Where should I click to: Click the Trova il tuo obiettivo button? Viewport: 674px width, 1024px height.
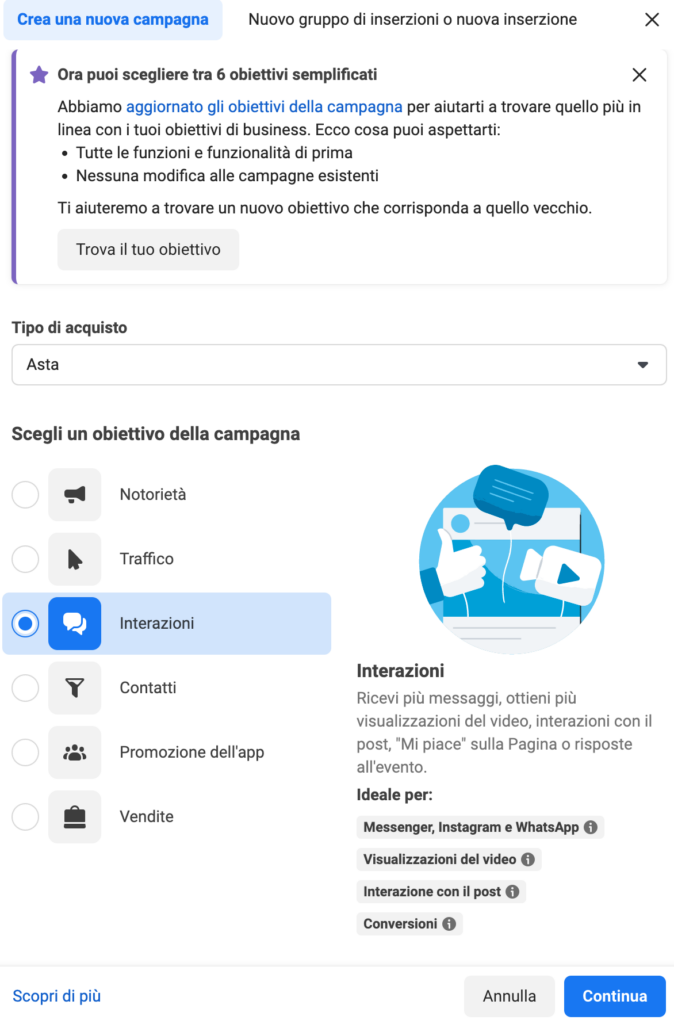tap(148, 249)
